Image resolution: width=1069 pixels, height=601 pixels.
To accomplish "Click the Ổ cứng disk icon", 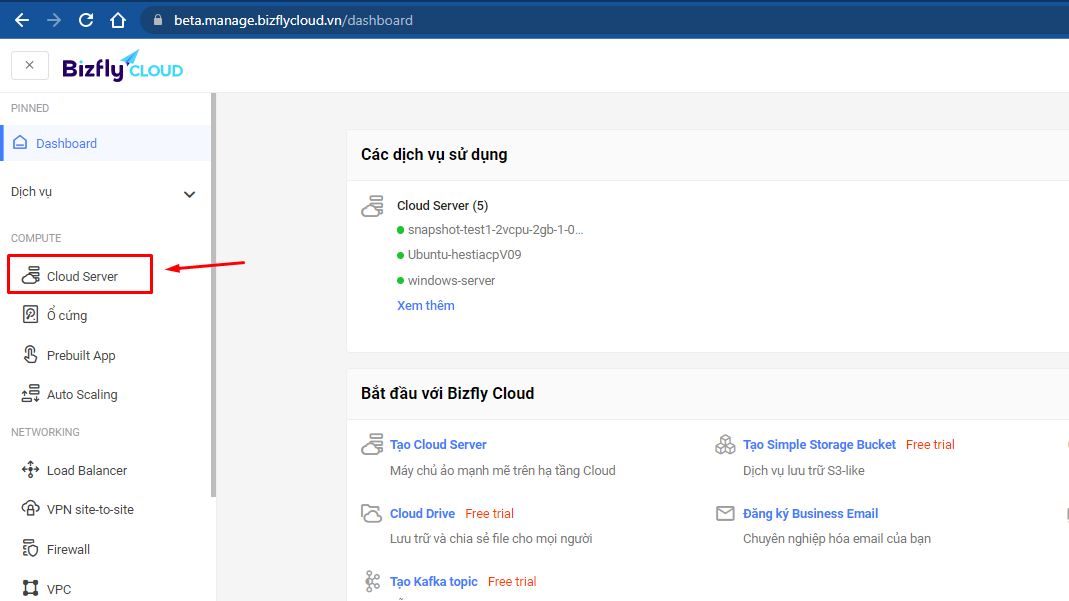I will click(x=30, y=315).
